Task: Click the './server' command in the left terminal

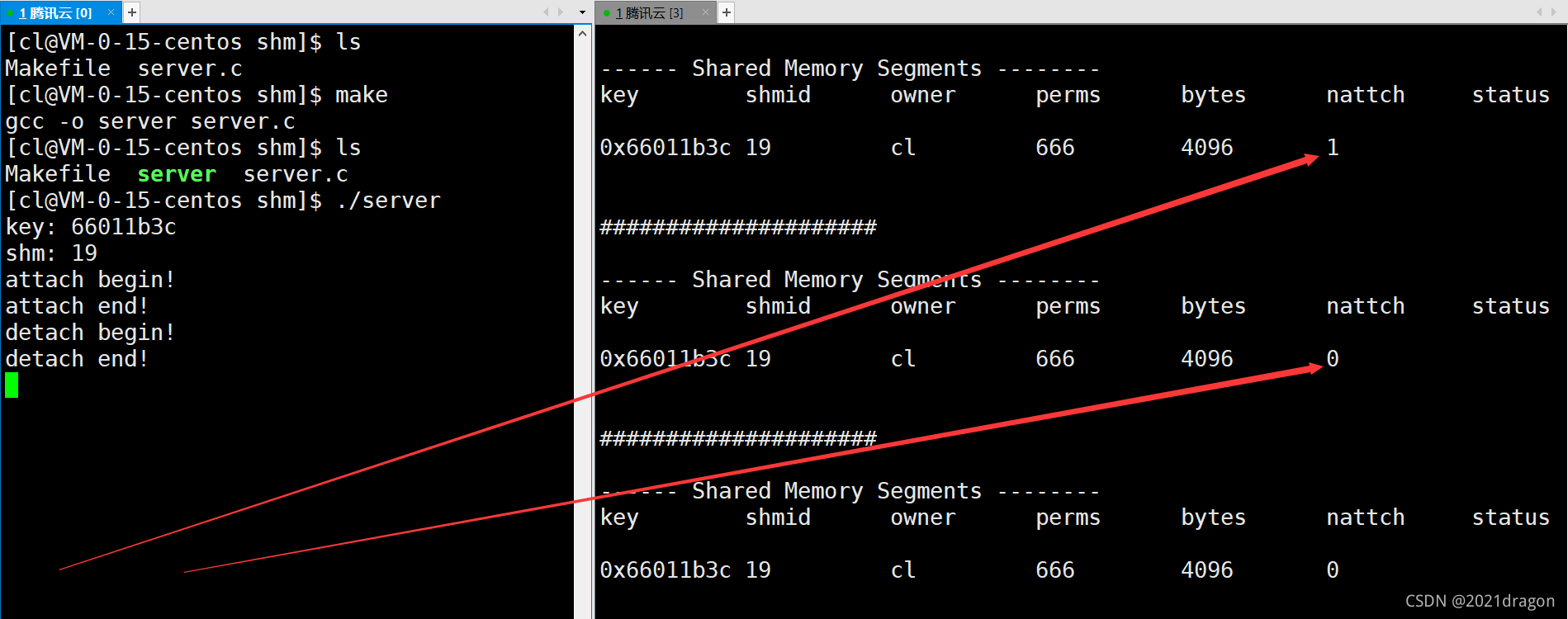Action: coord(388,201)
